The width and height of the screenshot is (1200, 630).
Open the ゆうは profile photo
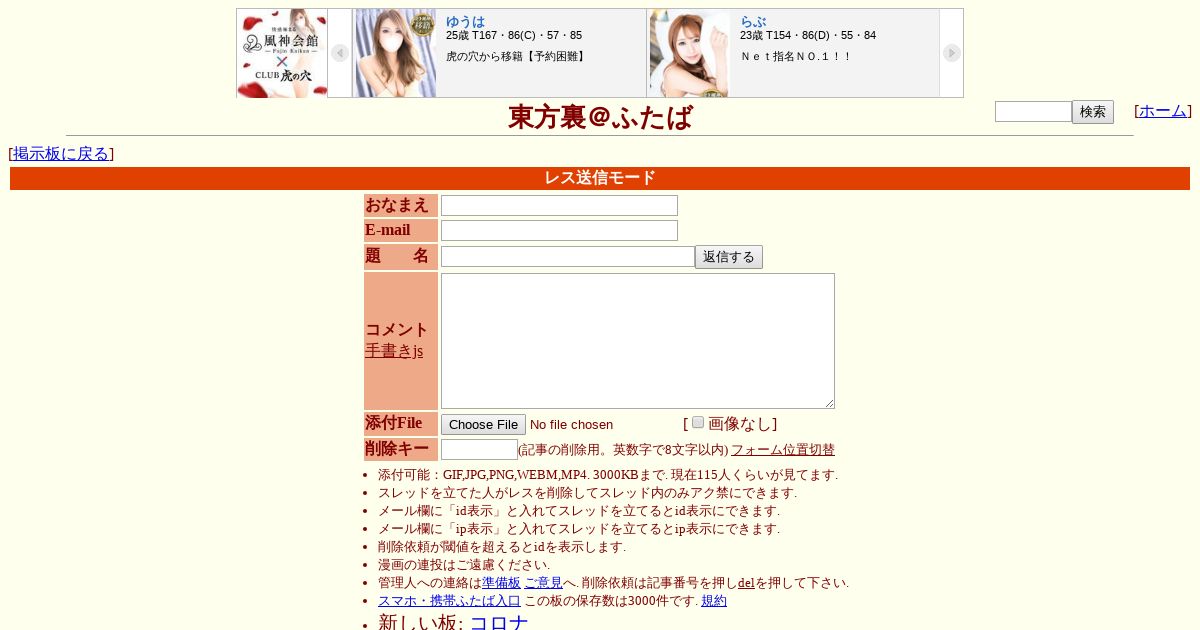395,53
